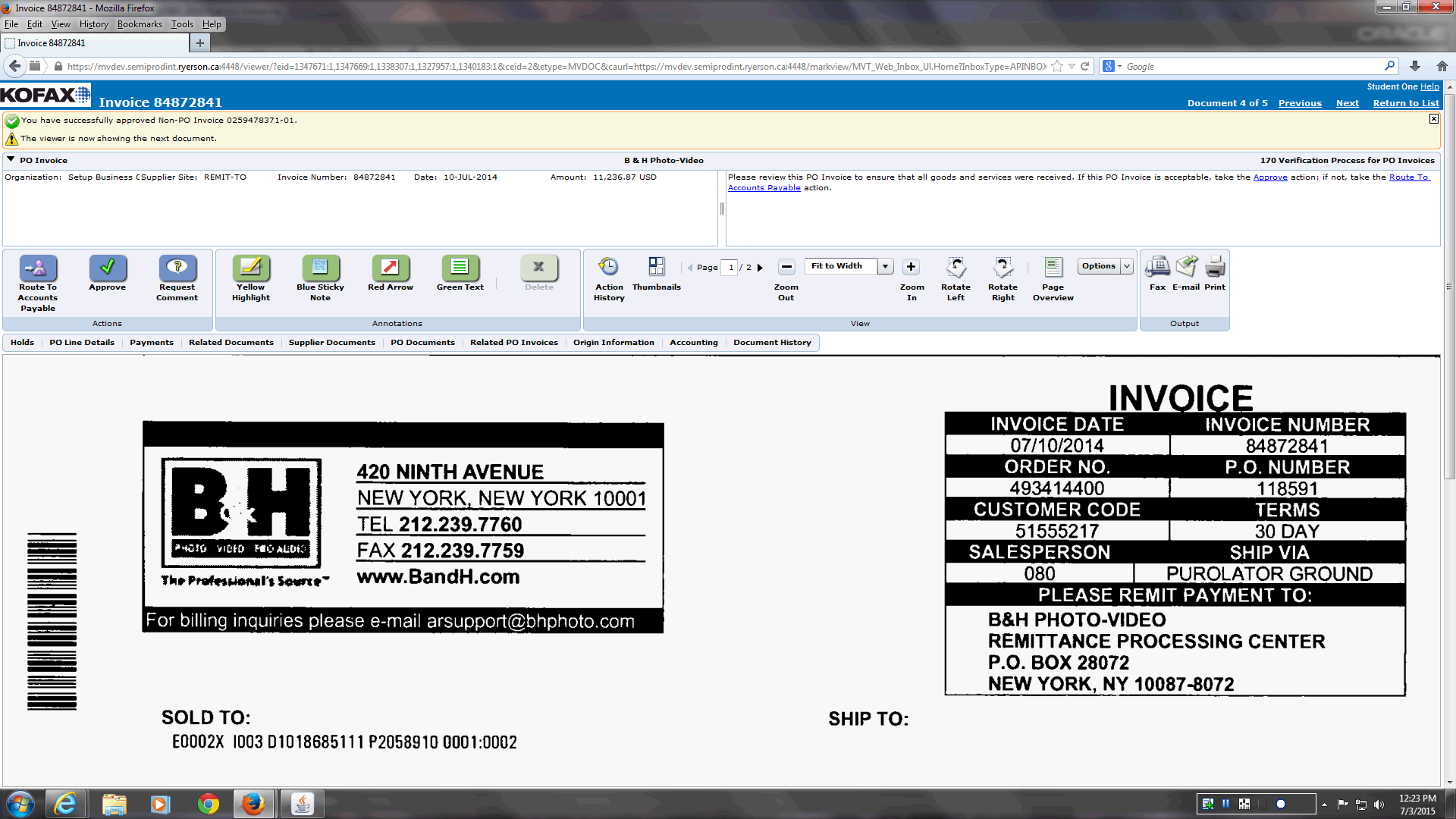Click the Route To Accounts Payable icon
Screen dimensions: 1456x819
pyautogui.click(x=38, y=268)
